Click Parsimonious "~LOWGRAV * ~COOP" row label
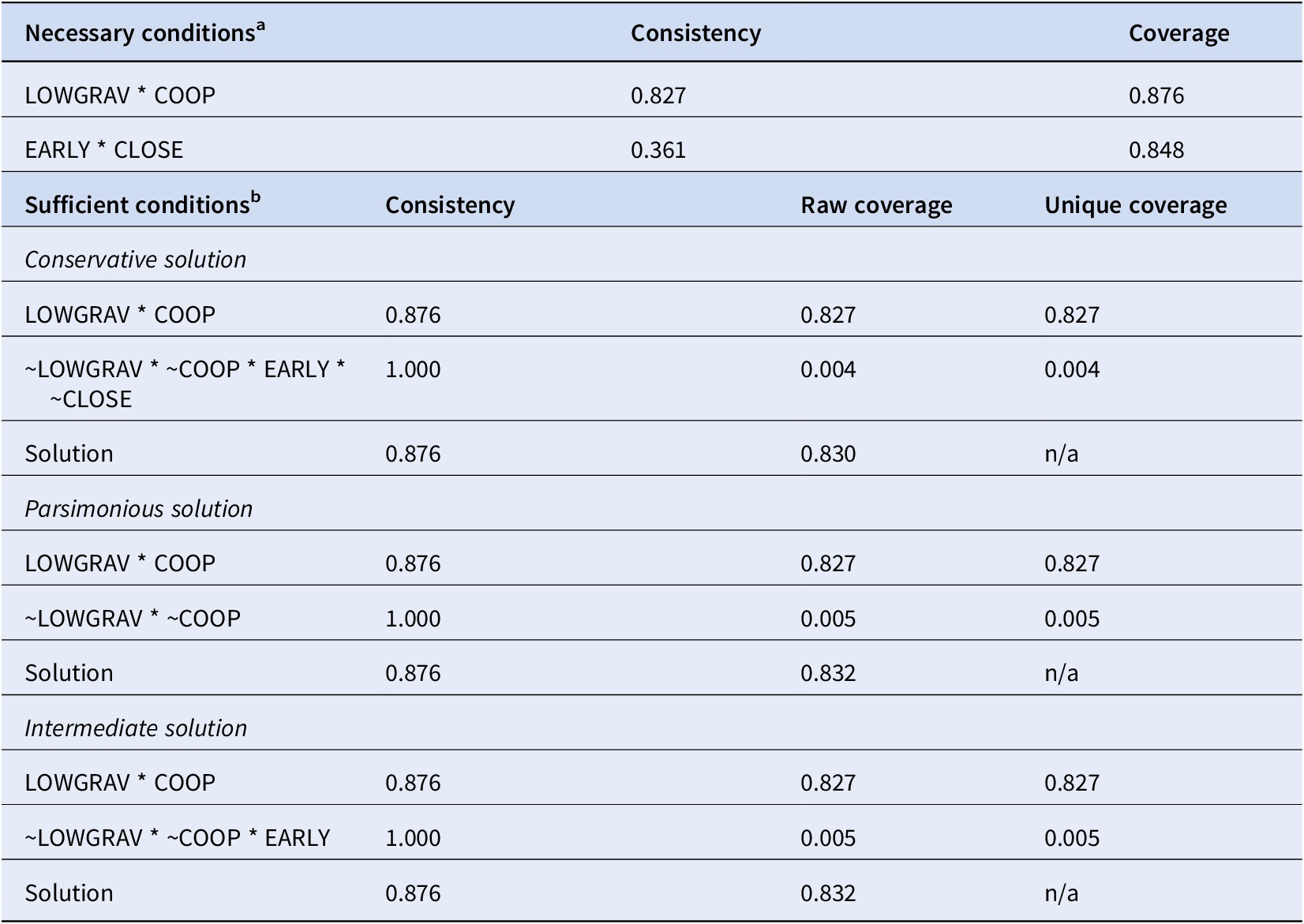This screenshot has width=1304, height=924. point(133,619)
